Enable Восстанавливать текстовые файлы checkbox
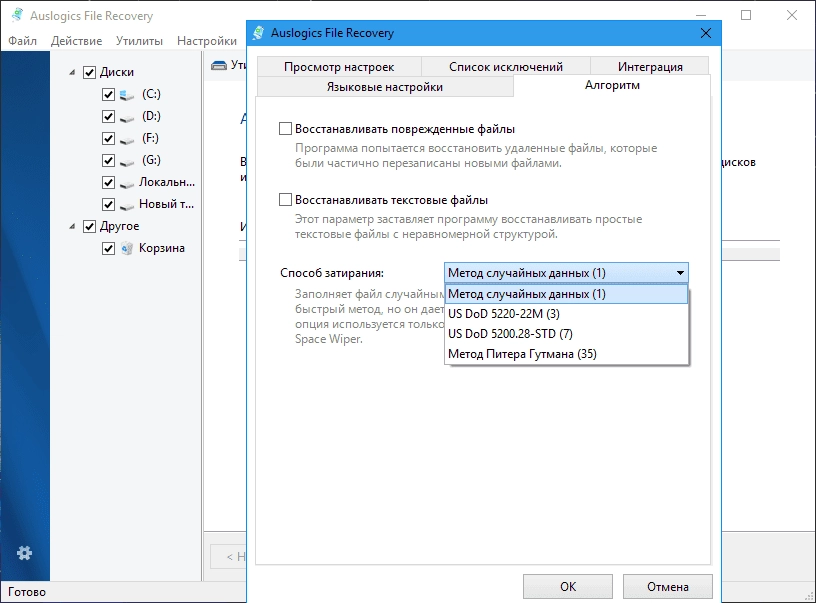The height and width of the screenshot is (603, 816). 285,199
